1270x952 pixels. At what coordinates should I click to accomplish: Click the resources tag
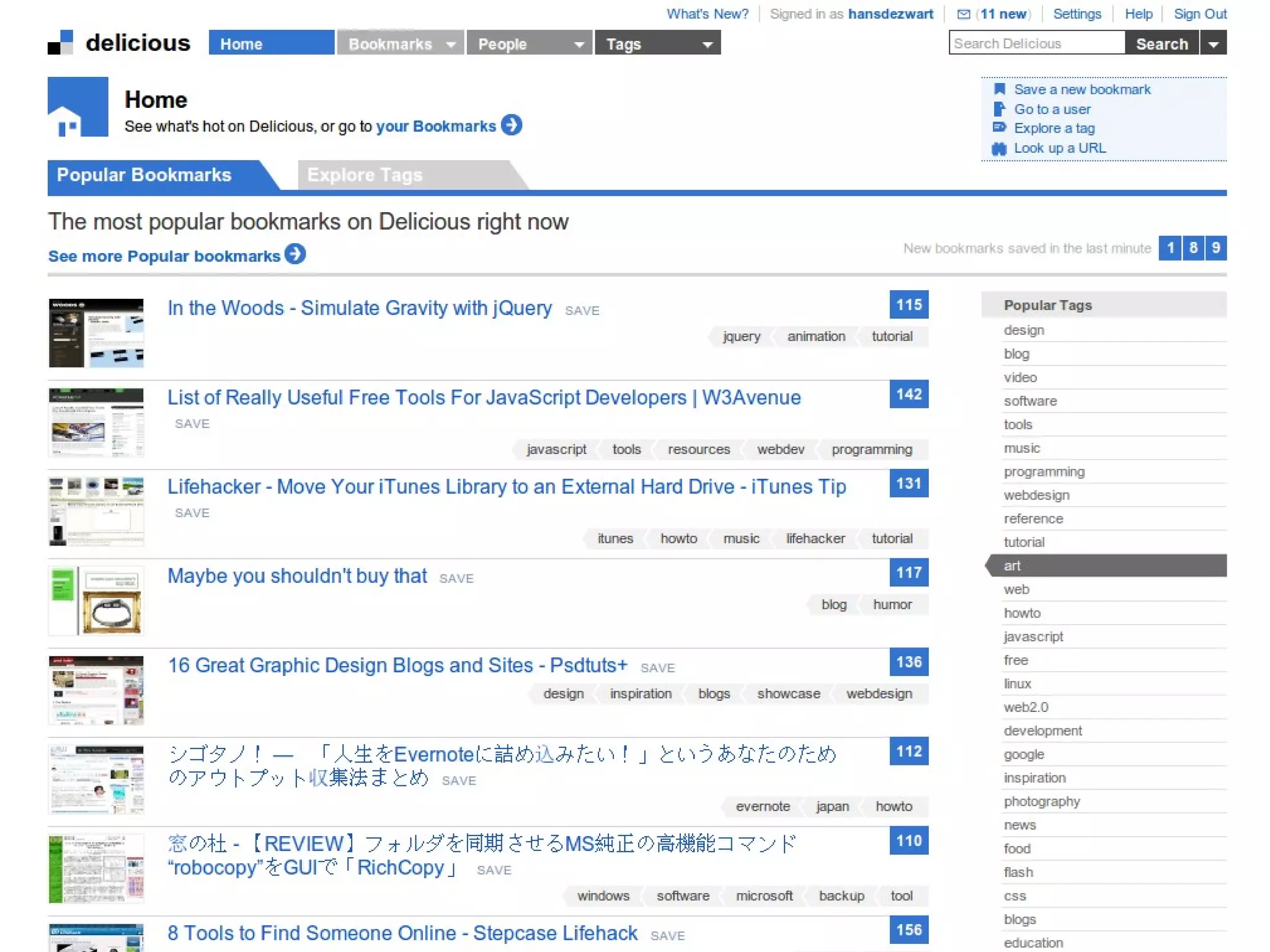tap(699, 449)
